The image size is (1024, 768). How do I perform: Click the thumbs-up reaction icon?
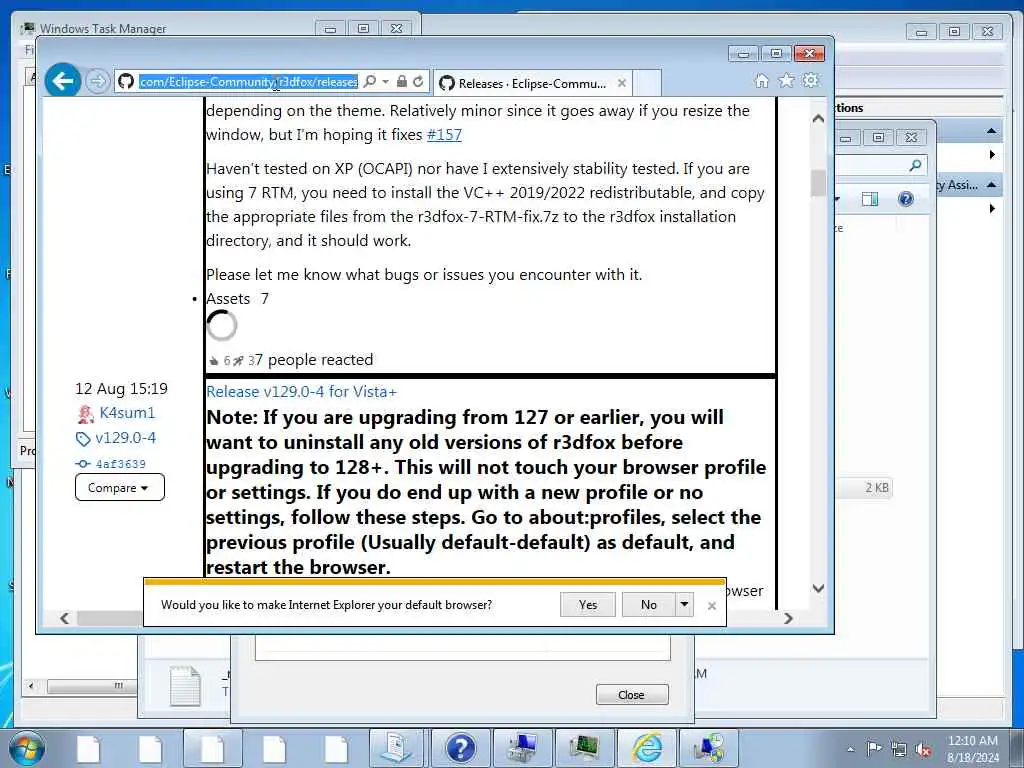tap(214, 360)
